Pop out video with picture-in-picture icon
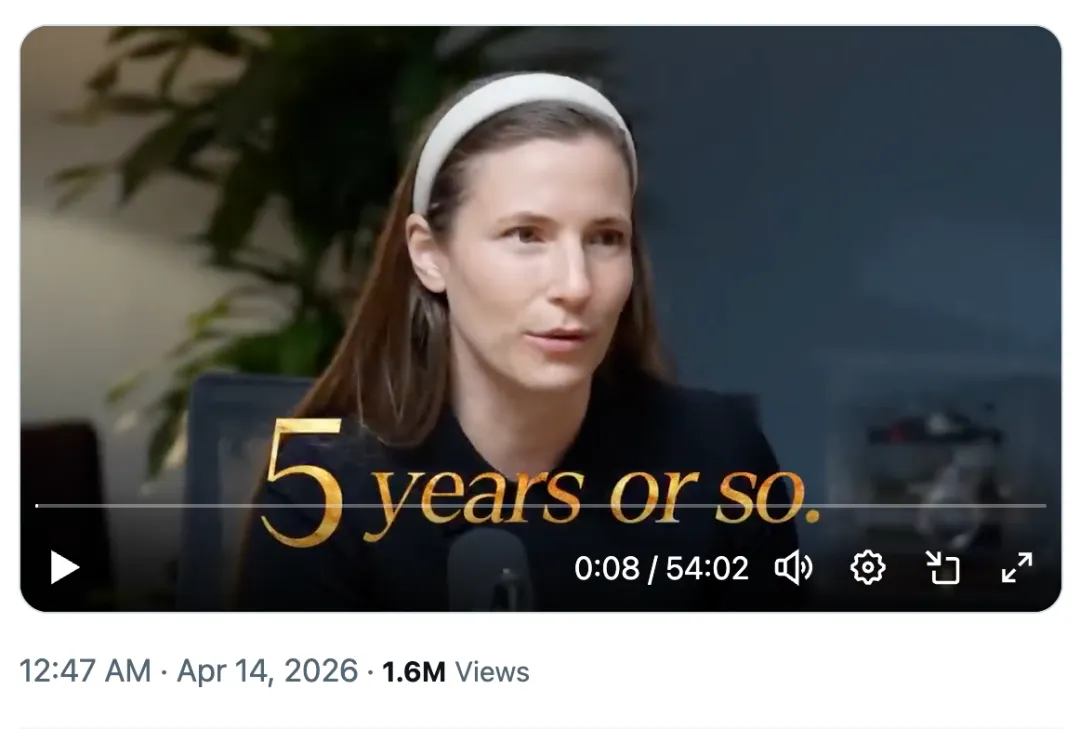 pos(942,568)
